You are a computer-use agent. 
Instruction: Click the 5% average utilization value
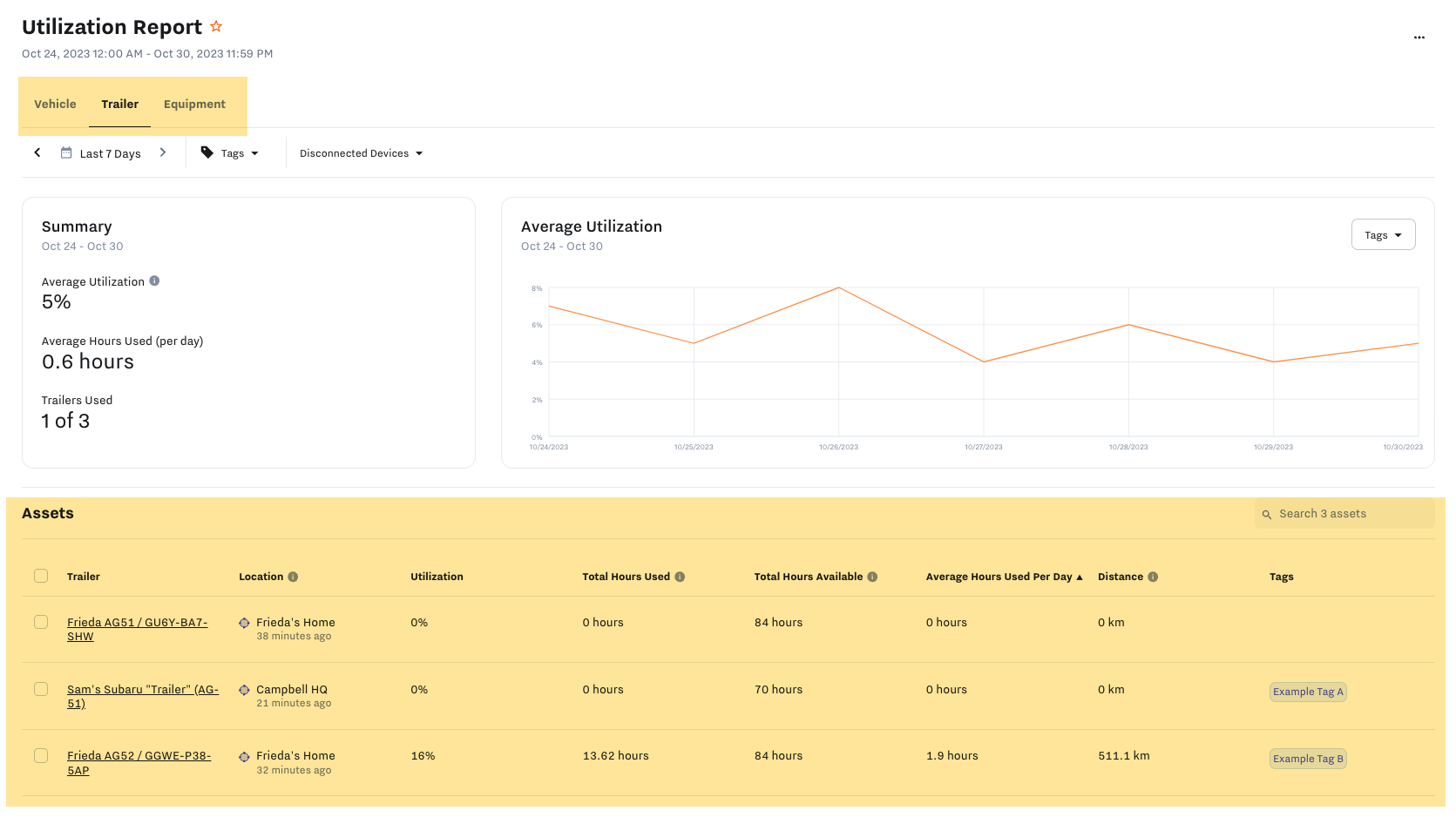click(57, 302)
